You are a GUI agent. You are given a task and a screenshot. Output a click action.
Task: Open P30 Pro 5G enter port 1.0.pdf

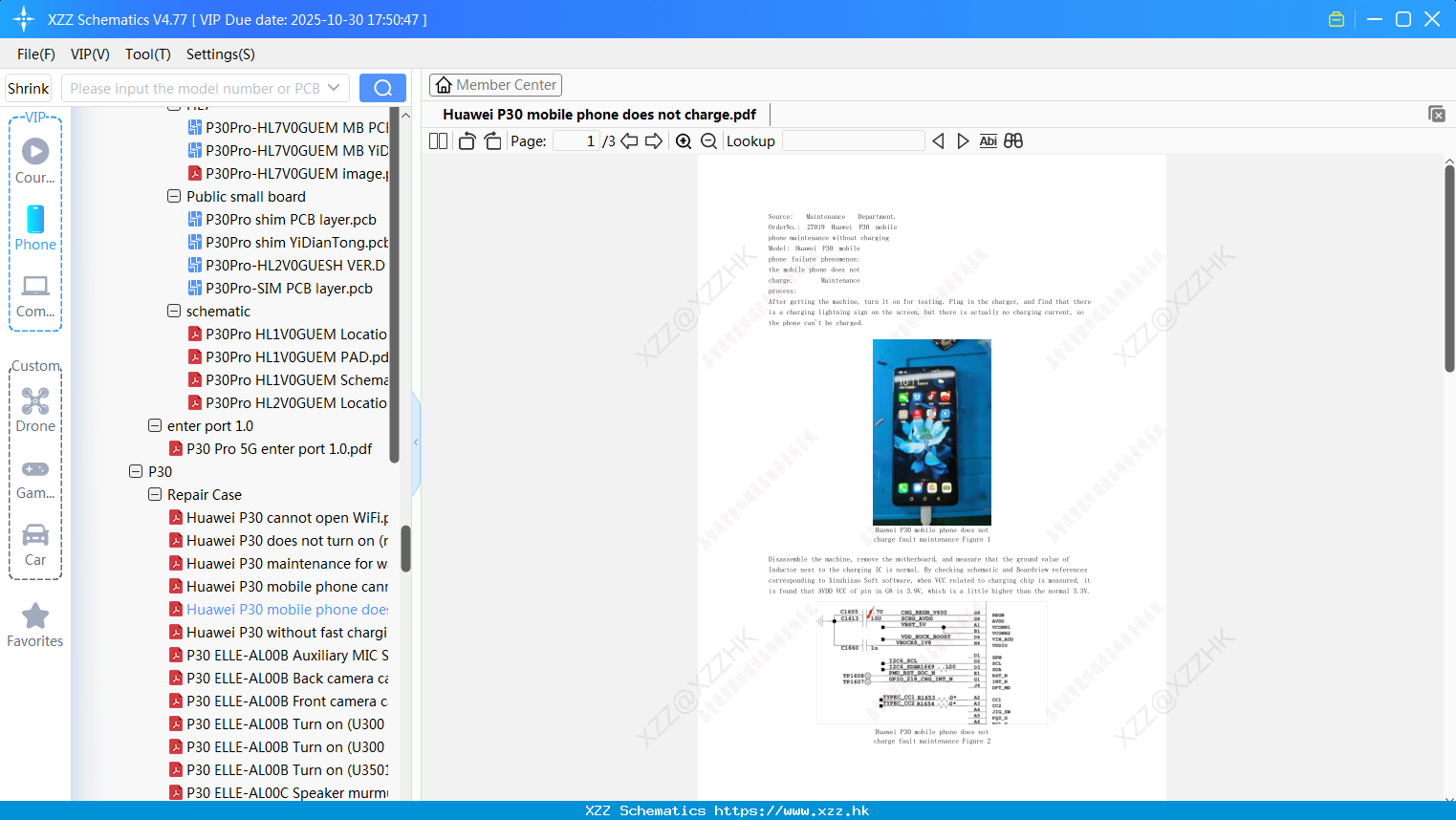[x=271, y=448]
